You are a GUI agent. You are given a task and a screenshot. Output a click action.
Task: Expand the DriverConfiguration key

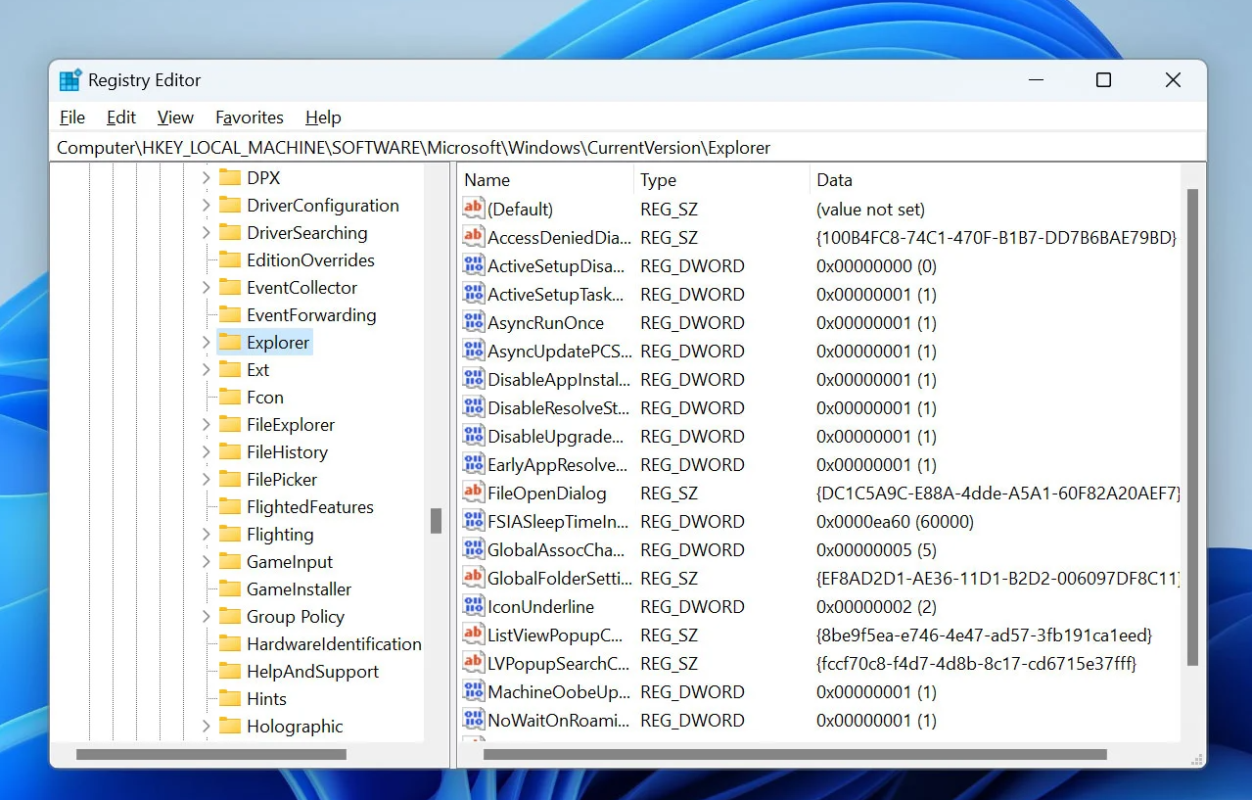(x=206, y=205)
